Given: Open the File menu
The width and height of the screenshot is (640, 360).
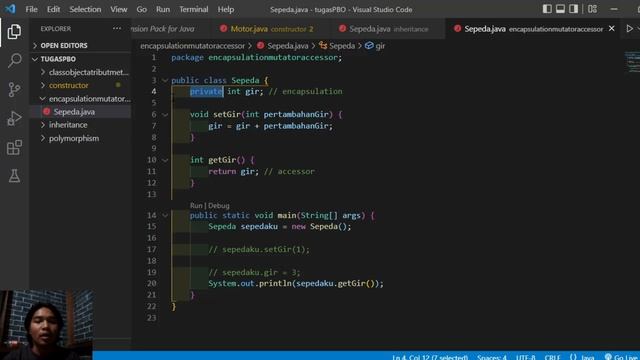Looking at the screenshot, I should tap(31, 9).
